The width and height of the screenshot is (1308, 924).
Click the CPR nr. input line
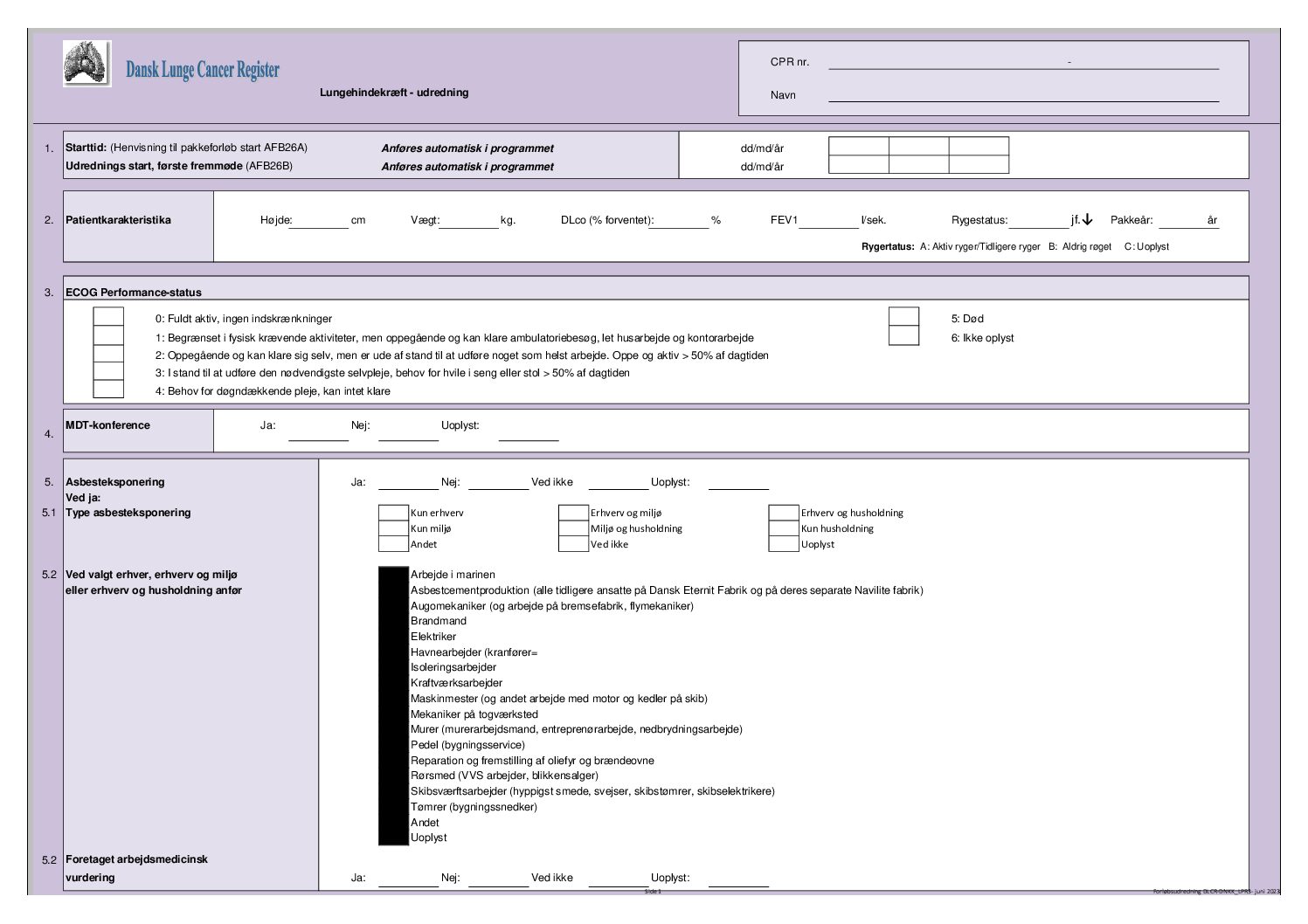pyautogui.click(x=1023, y=62)
